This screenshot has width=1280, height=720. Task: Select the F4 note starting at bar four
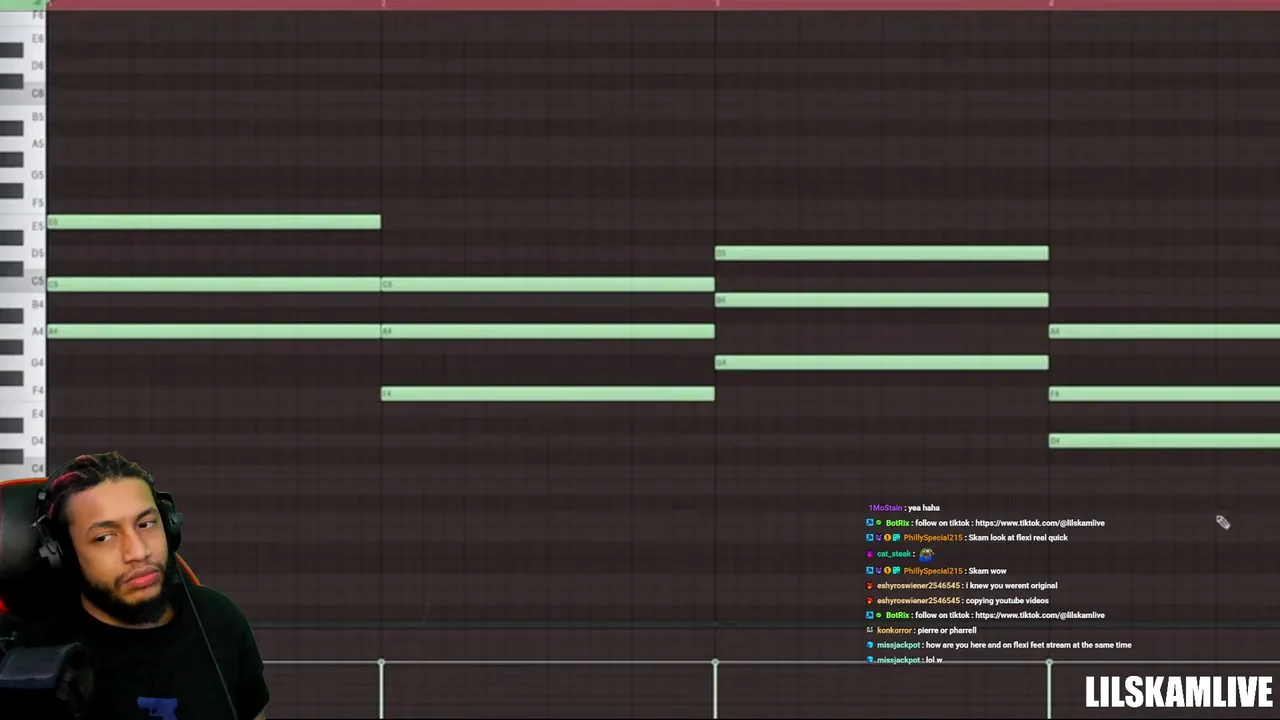(1164, 394)
